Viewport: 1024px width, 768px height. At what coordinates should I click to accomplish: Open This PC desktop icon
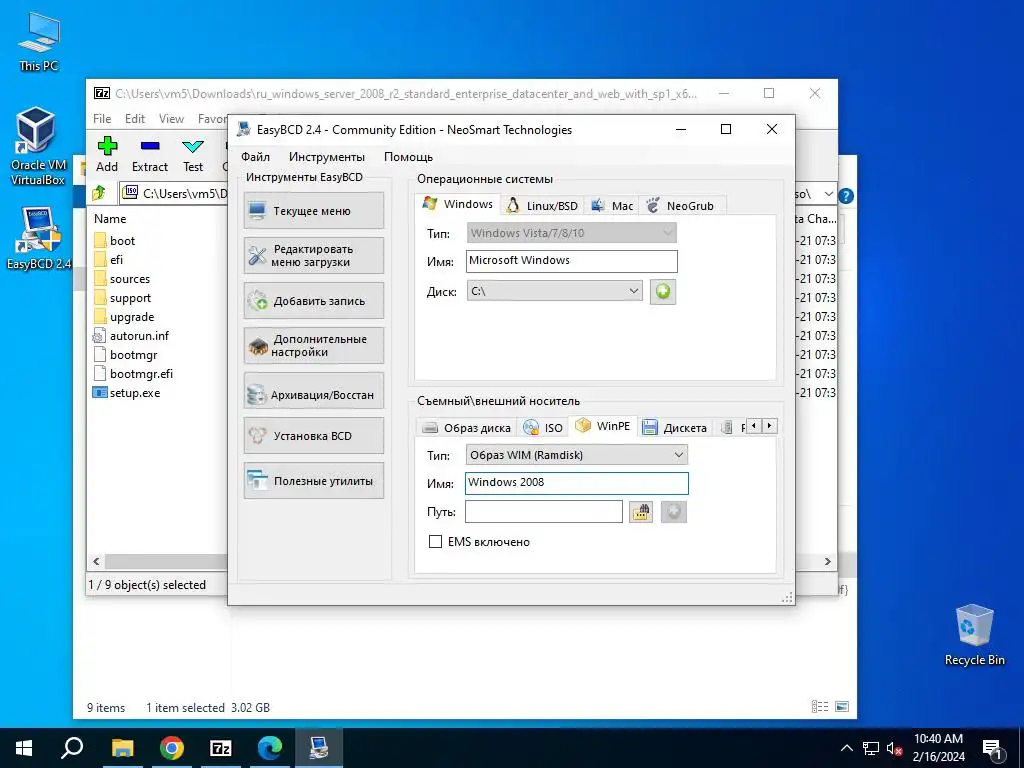point(39,42)
